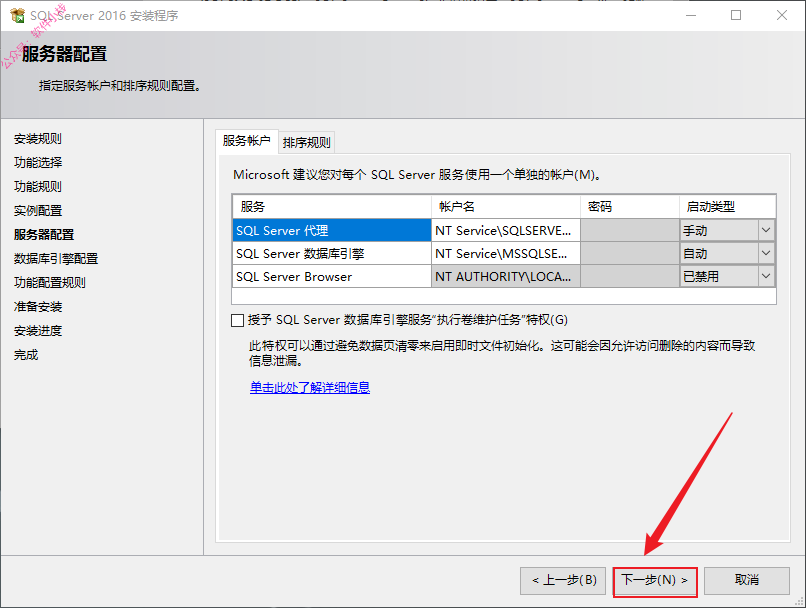Click the 密码 column header

(x=630, y=207)
